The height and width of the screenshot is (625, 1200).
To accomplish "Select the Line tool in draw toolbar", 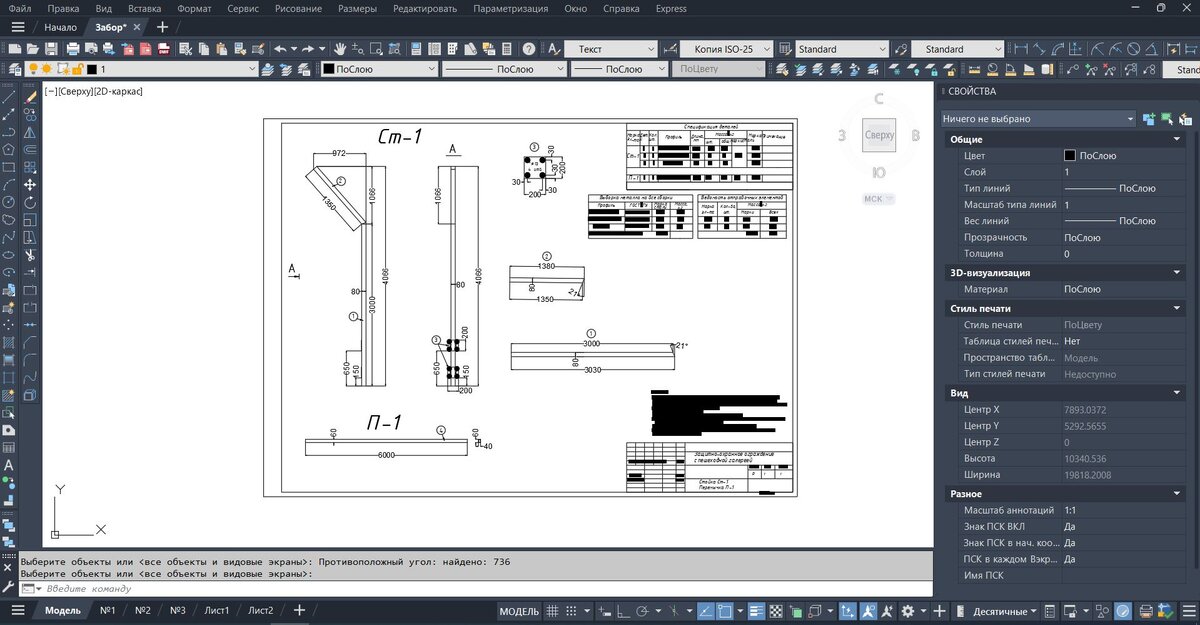I will [x=8, y=98].
